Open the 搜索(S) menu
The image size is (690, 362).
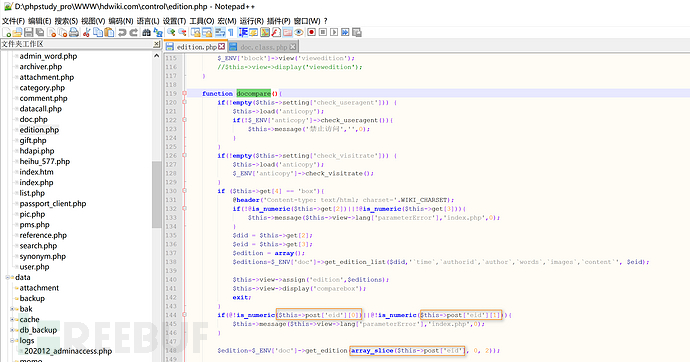point(66,21)
